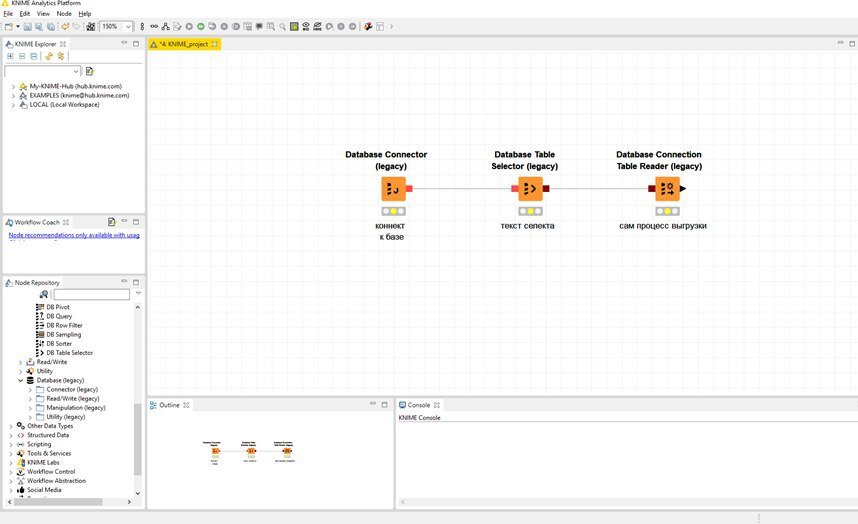The width and height of the screenshot is (858, 524).
Task: Select the Database Connection Table Reader node
Action: (x=667, y=189)
